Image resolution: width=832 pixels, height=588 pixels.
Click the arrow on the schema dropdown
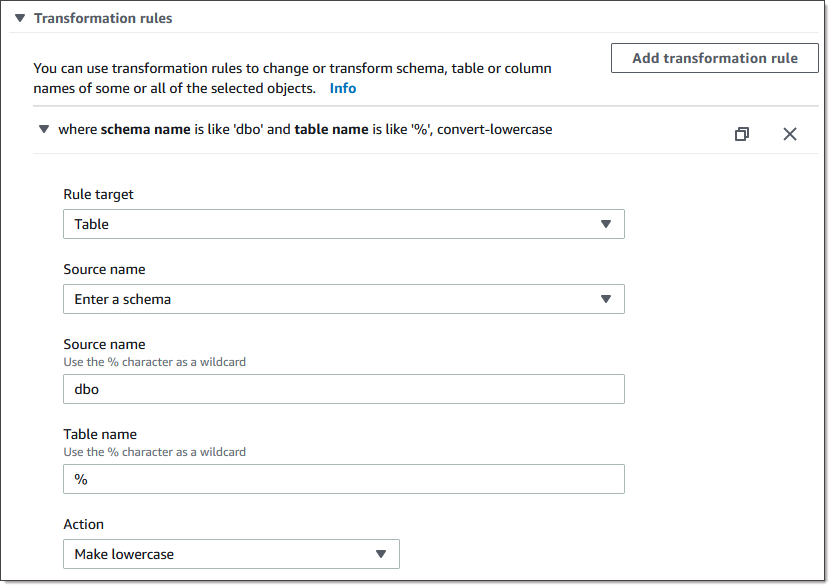(x=605, y=299)
